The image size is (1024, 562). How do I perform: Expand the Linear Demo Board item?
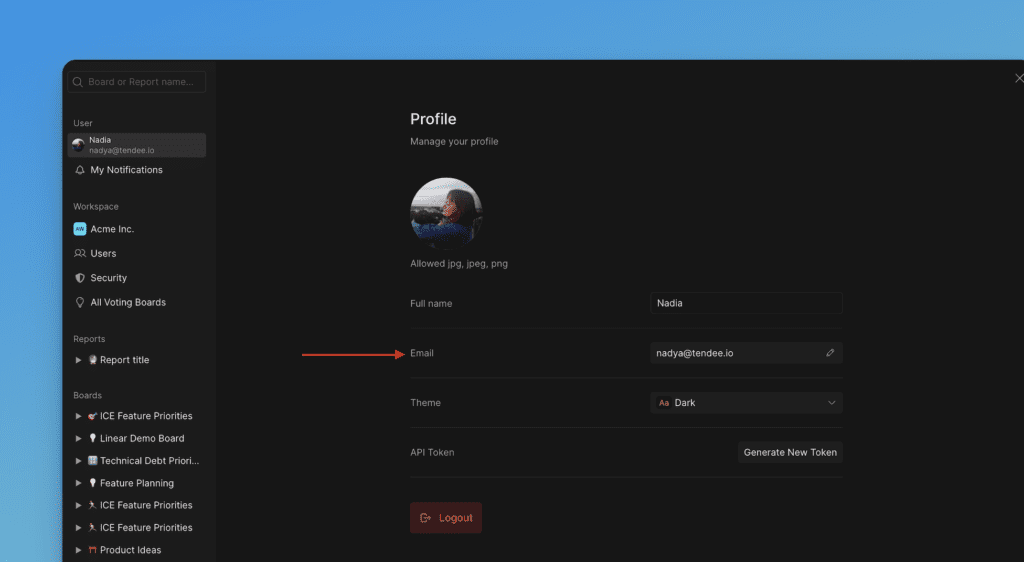tap(79, 438)
